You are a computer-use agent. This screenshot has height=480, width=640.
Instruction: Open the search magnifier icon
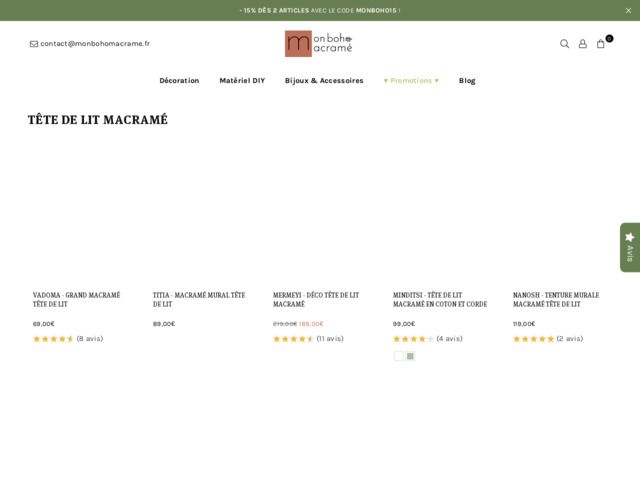tap(564, 44)
